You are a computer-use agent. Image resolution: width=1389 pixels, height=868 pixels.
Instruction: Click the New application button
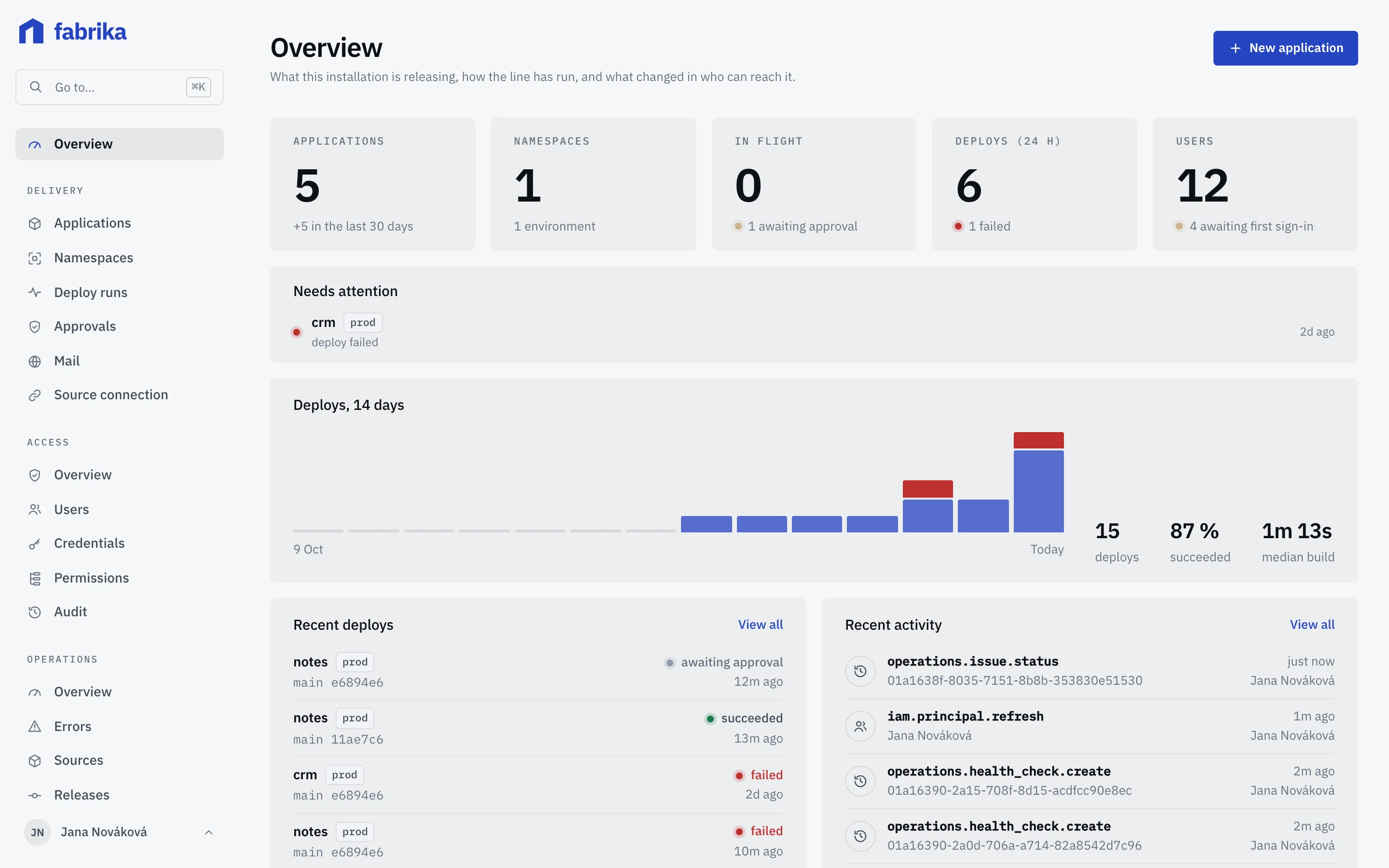click(x=1285, y=48)
